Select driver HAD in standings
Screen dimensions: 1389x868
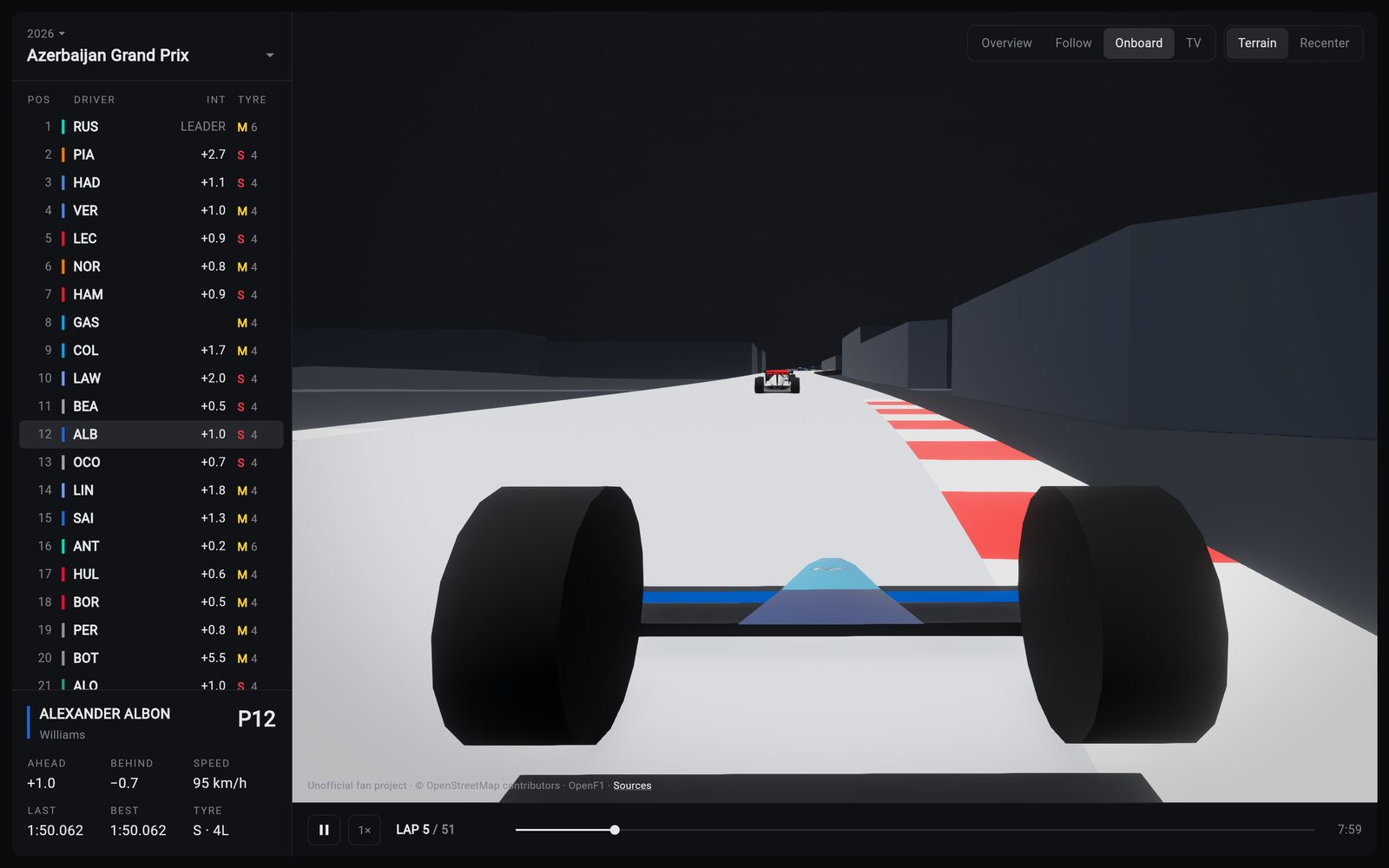151,182
